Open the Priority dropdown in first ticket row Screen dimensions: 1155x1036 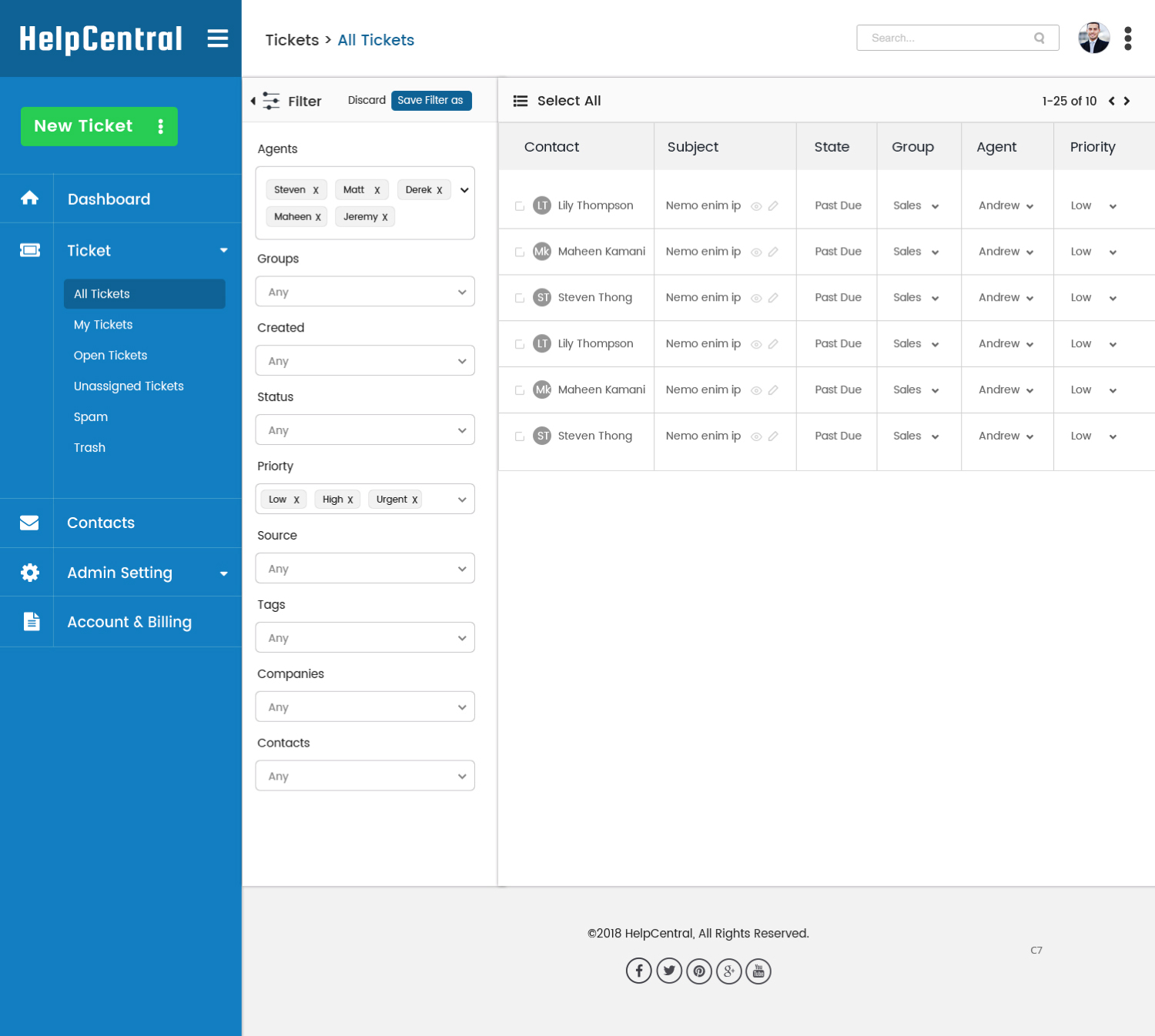(1093, 206)
